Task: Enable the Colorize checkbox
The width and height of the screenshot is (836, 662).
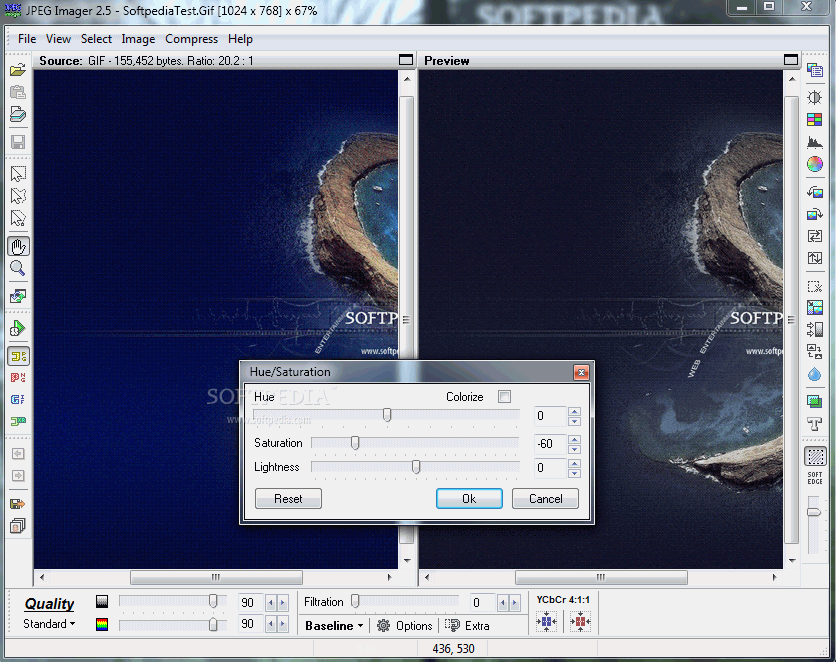Action: pos(504,397)
